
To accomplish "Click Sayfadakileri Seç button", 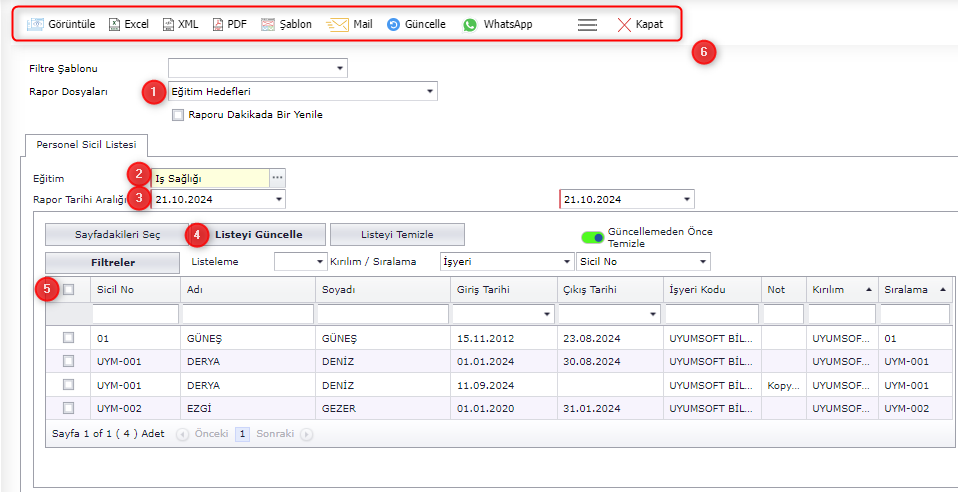I will click(117, 235).
